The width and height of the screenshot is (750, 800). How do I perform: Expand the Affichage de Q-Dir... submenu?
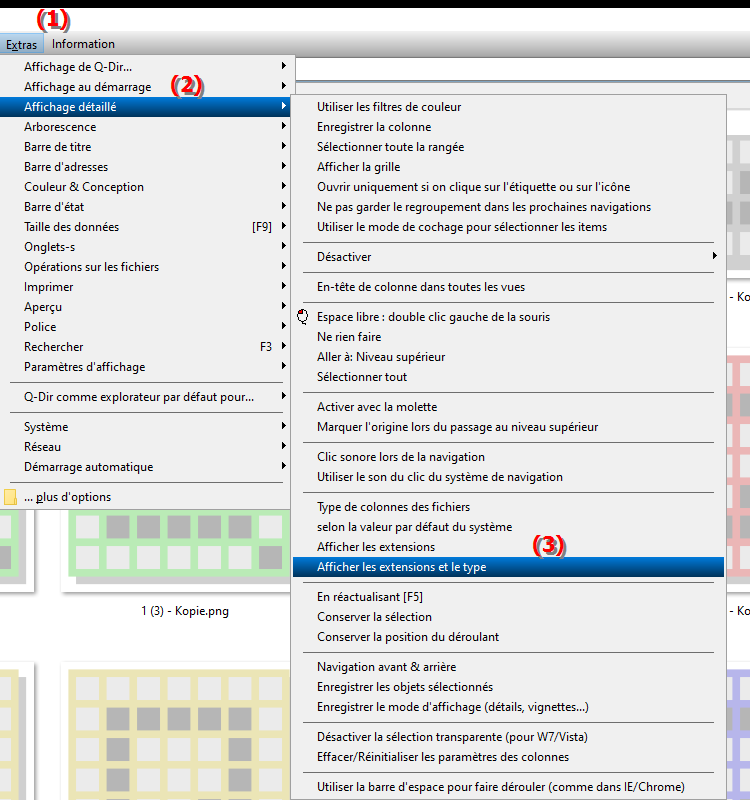(x=145, y=67)
